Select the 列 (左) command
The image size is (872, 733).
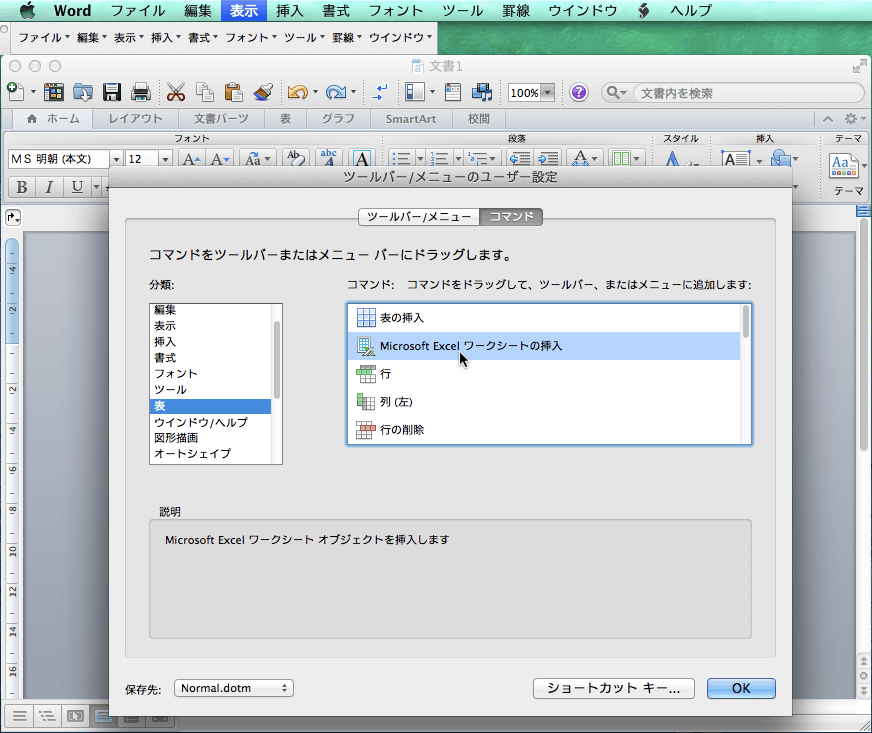[544, 402]
